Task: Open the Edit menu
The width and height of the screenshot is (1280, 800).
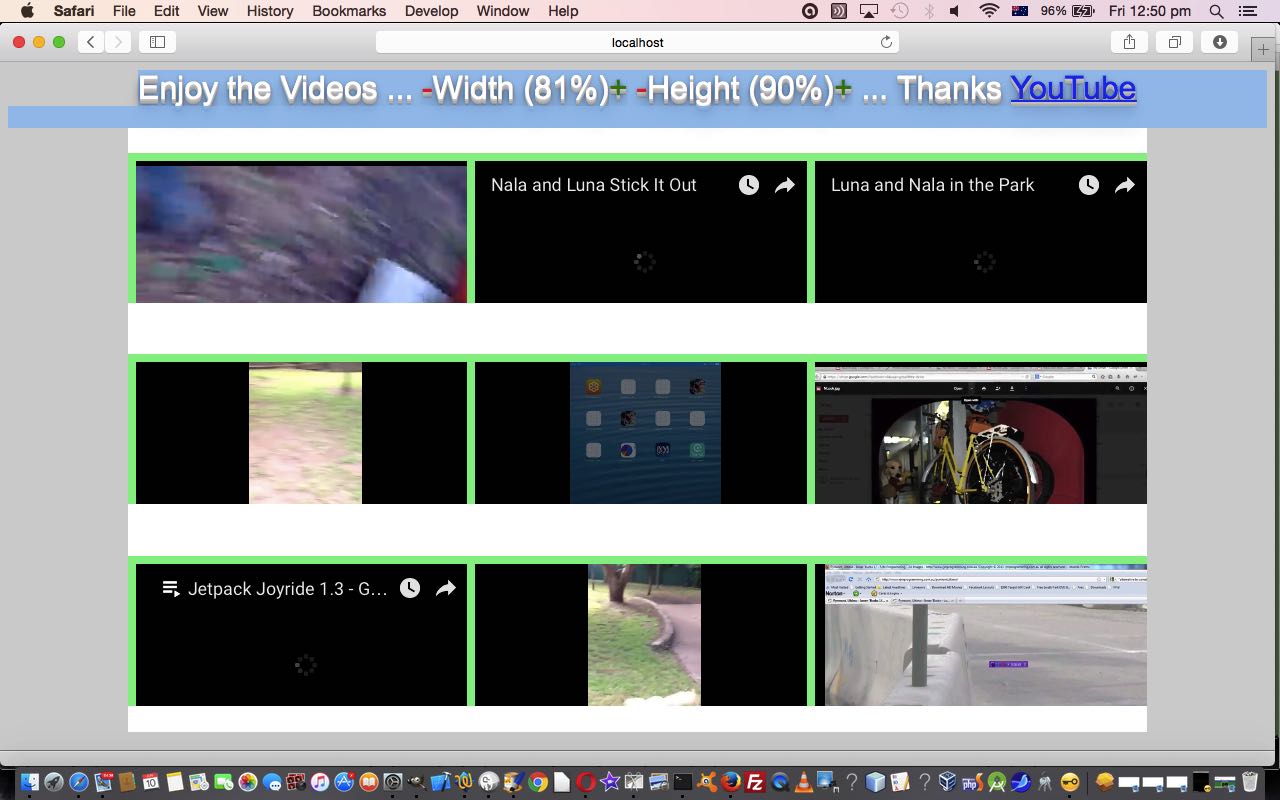Action: pos(167,11)
